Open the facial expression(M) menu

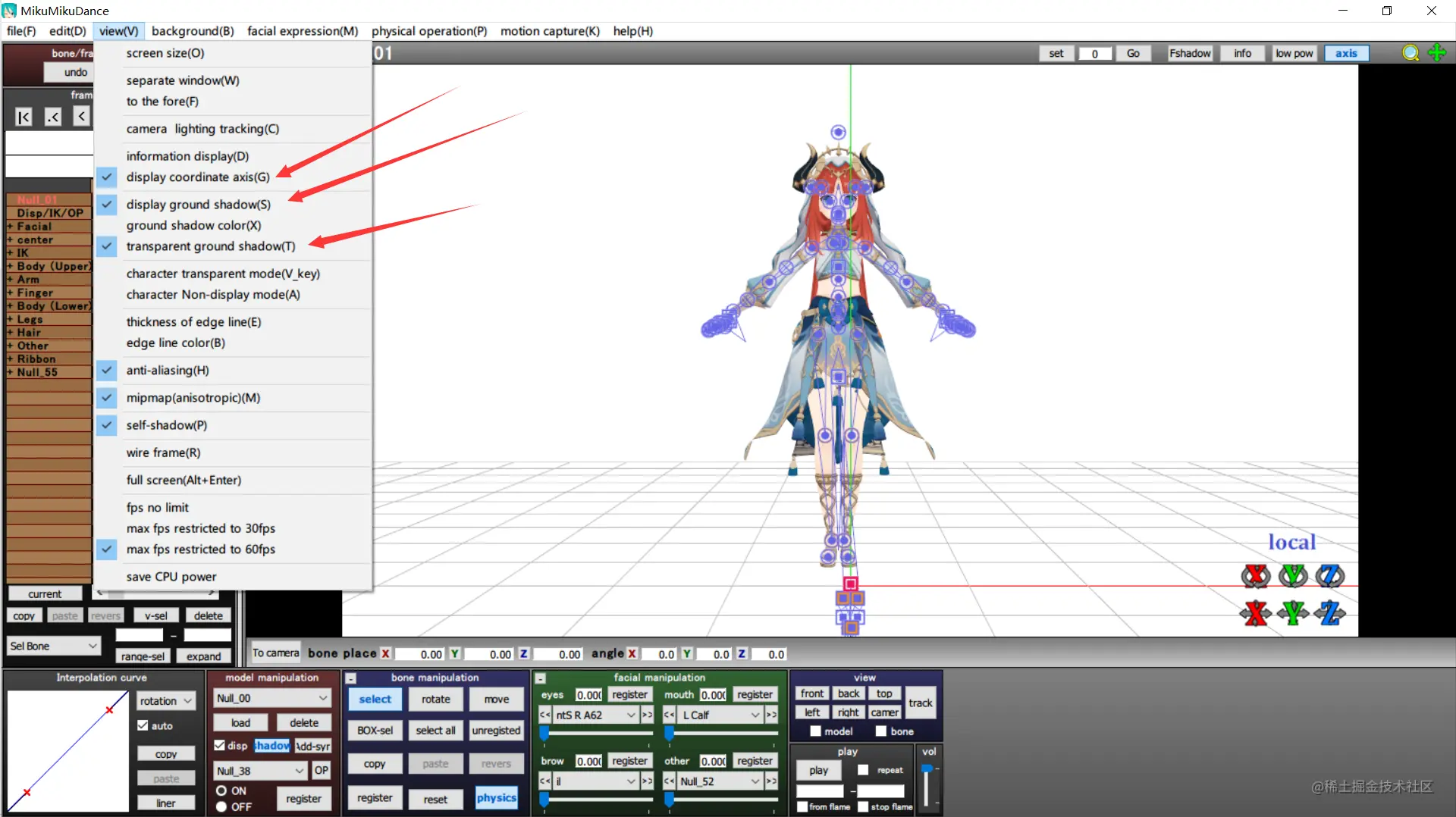[303, 31]
